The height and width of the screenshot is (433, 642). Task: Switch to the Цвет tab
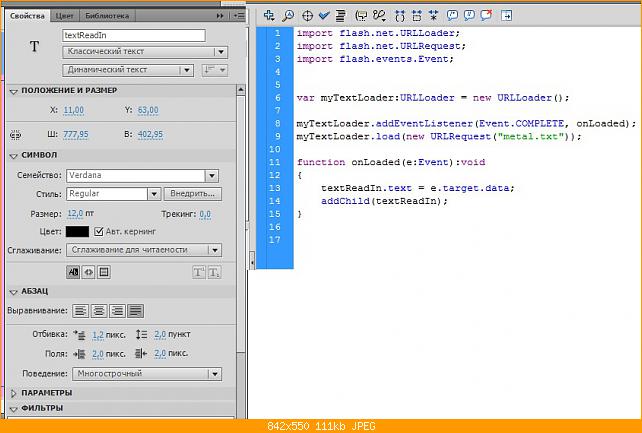64,16
